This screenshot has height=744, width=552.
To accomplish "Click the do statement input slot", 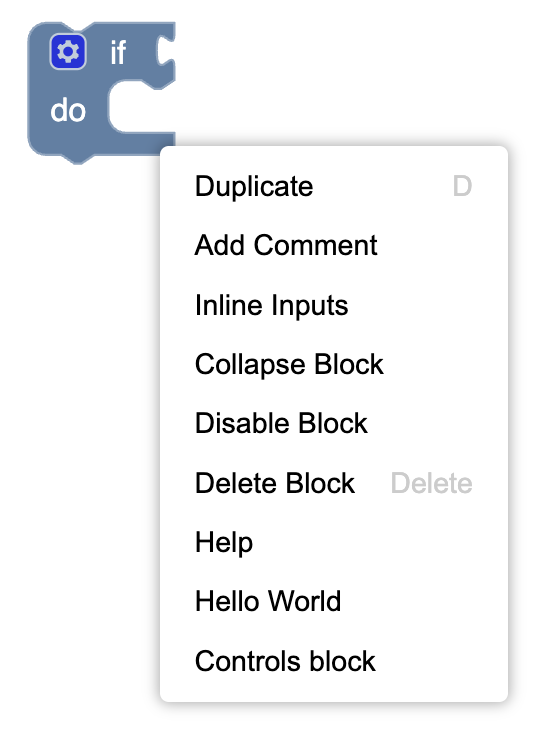I will tap(141, 108).
